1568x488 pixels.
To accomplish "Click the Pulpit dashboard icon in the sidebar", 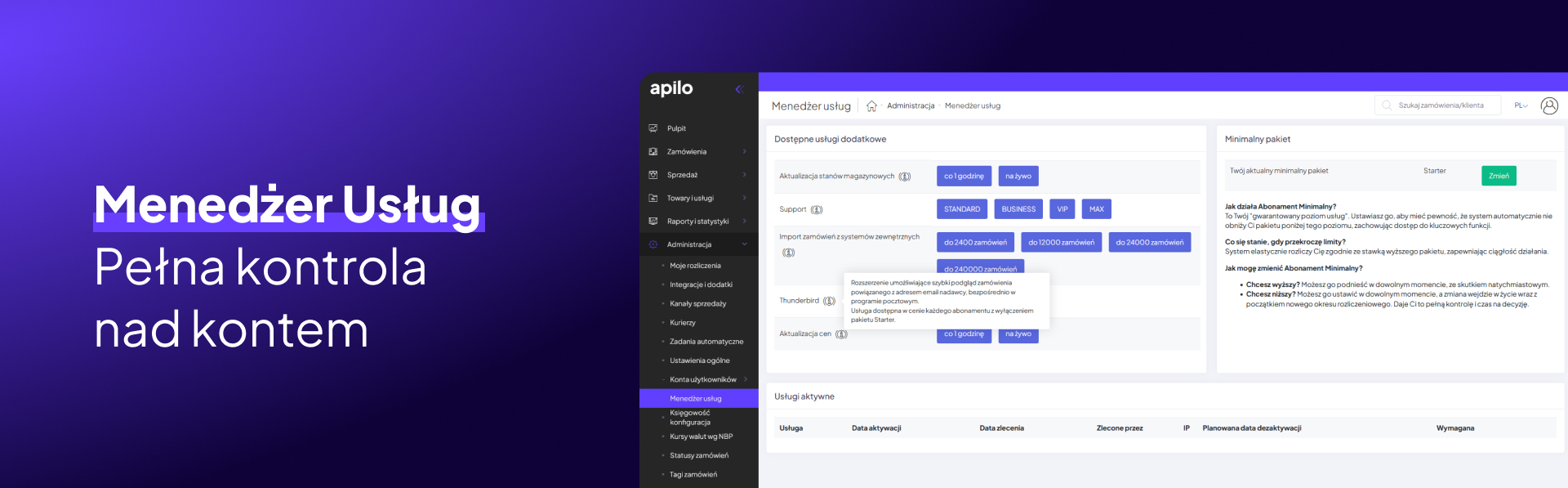I will (x=653, y=128).
